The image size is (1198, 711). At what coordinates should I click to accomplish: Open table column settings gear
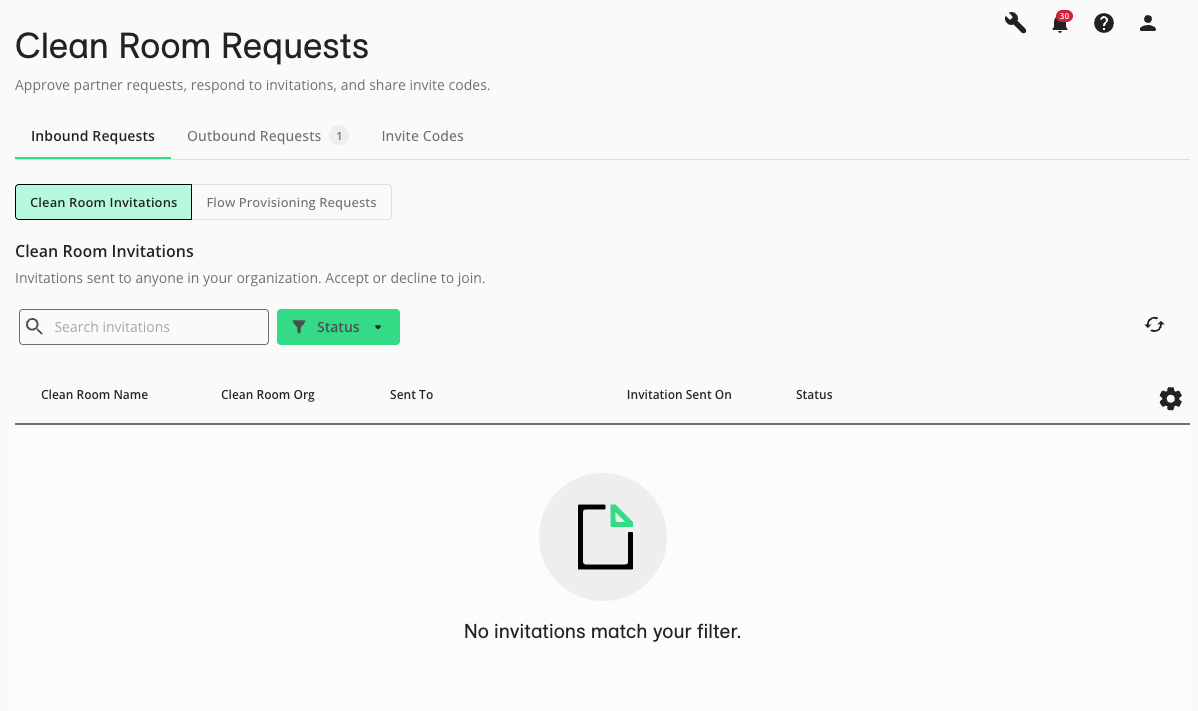1170,399
